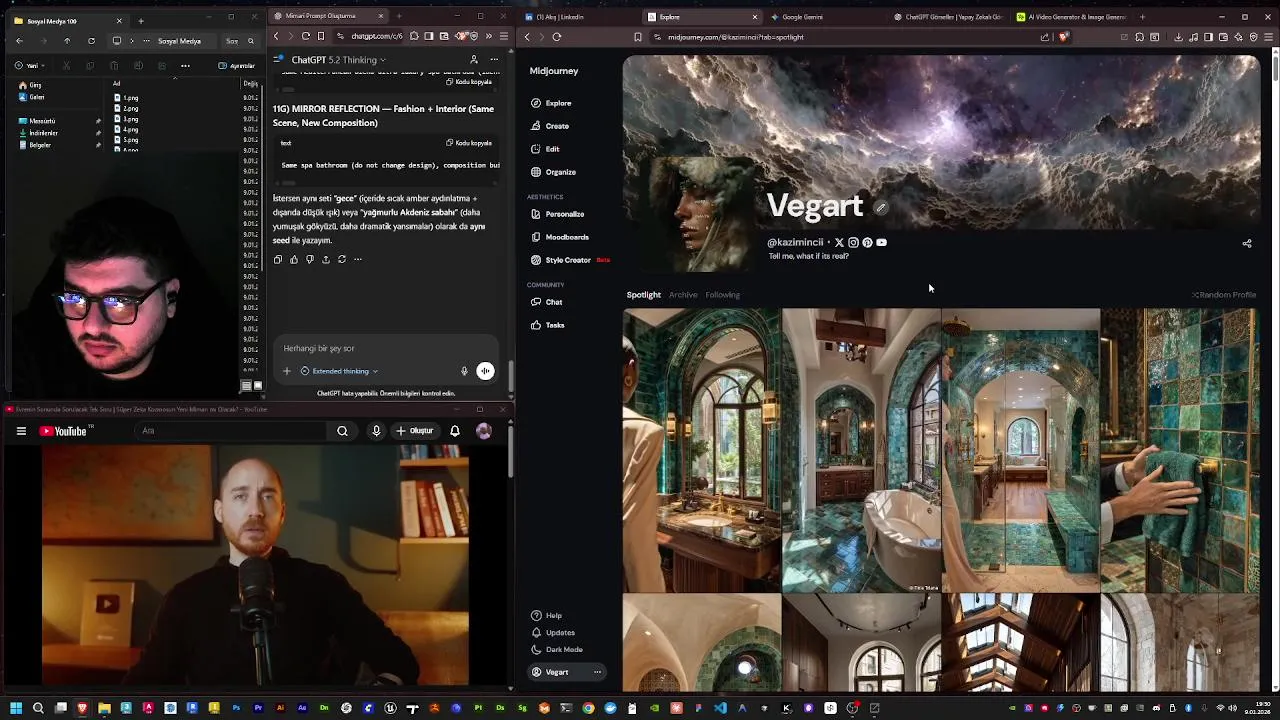Open ChatGPT model selector 5.2 Thinking
This screenshot has width=1280, height=720.
(x=338, y=60)
